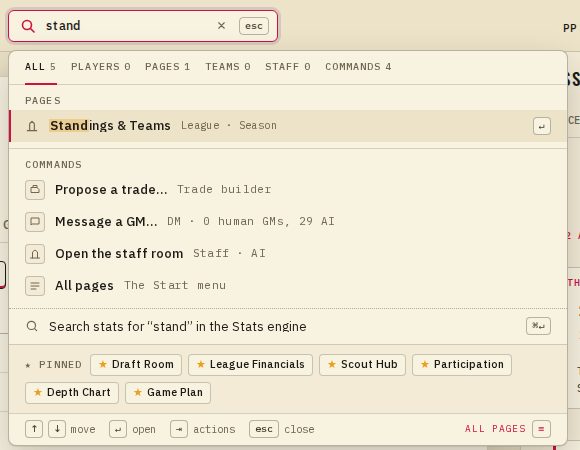Switch to the COMMANDS 4 tab
The width and height of the screenshot is (580, 450).
358,67
